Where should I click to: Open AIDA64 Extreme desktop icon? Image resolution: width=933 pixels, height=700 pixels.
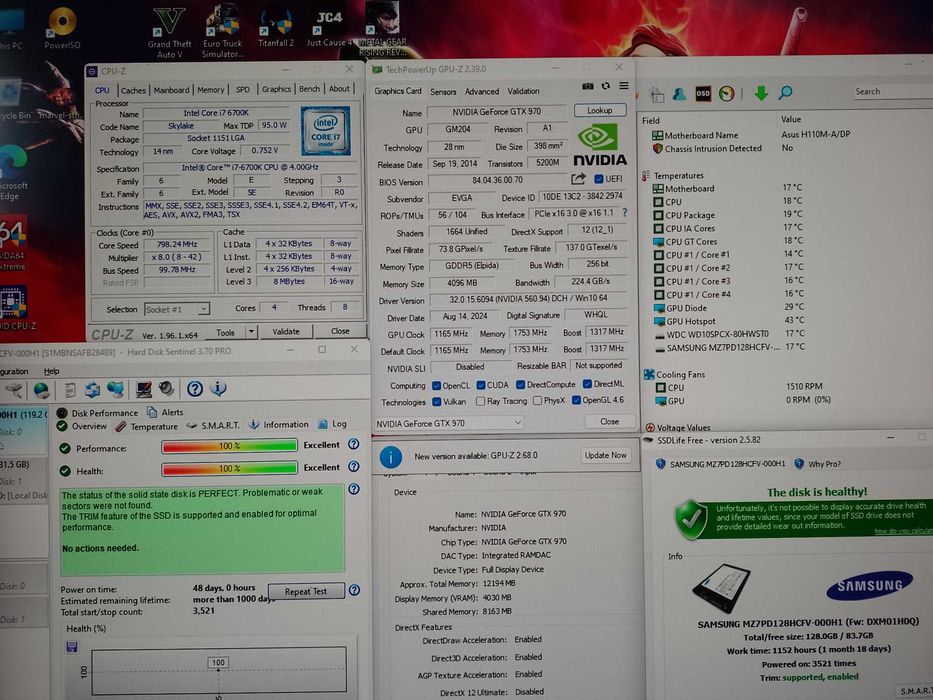pyautogui.click(x=13, y=245)
